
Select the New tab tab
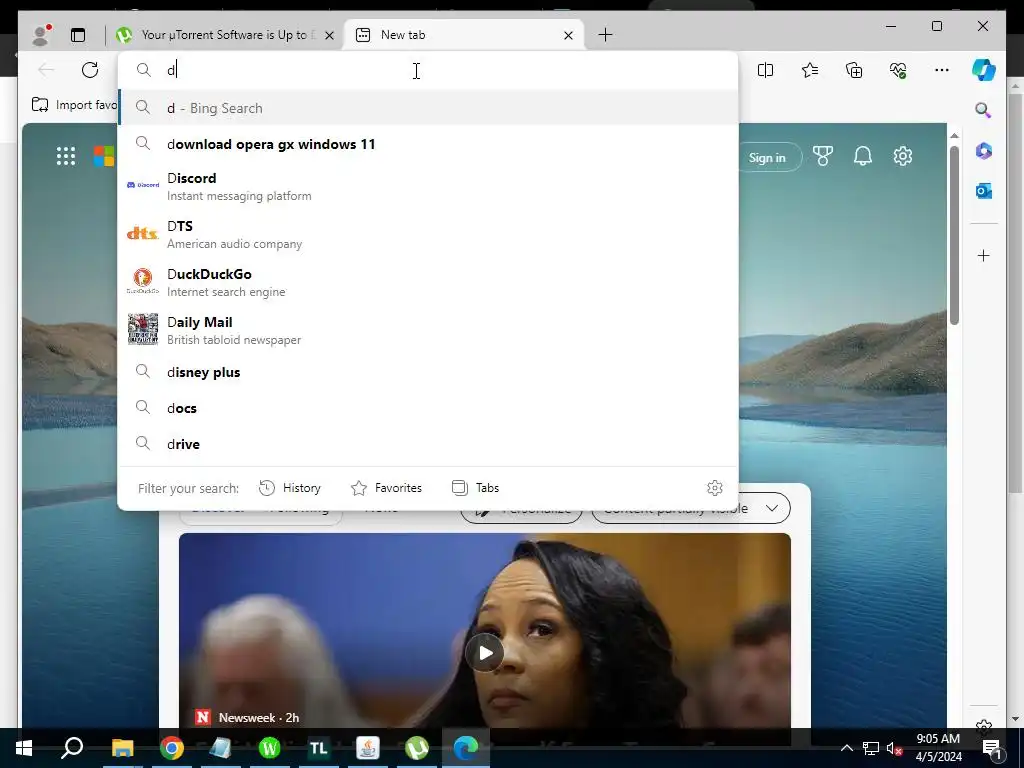[x=463, y=35]
